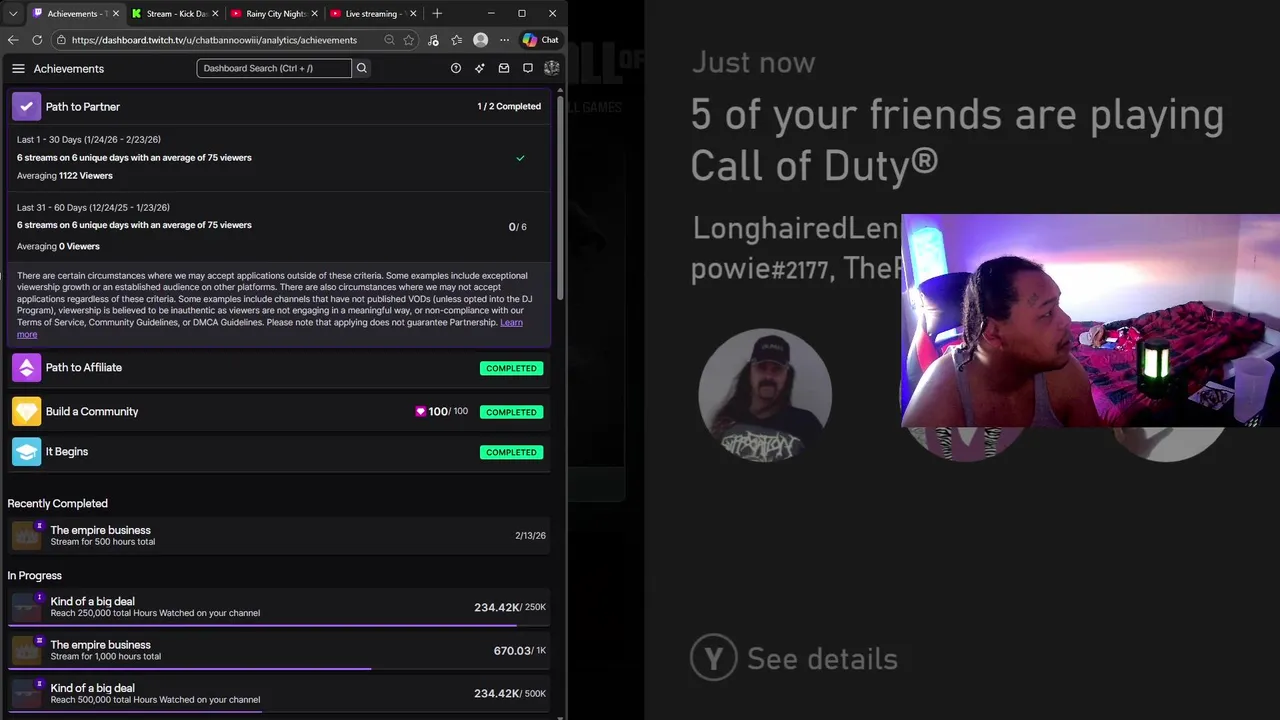The width and height of the screenshot is (1280, 720).
Task: Close the Achievements browser tab
Action: pyautogui.click(x=115, y=13)
